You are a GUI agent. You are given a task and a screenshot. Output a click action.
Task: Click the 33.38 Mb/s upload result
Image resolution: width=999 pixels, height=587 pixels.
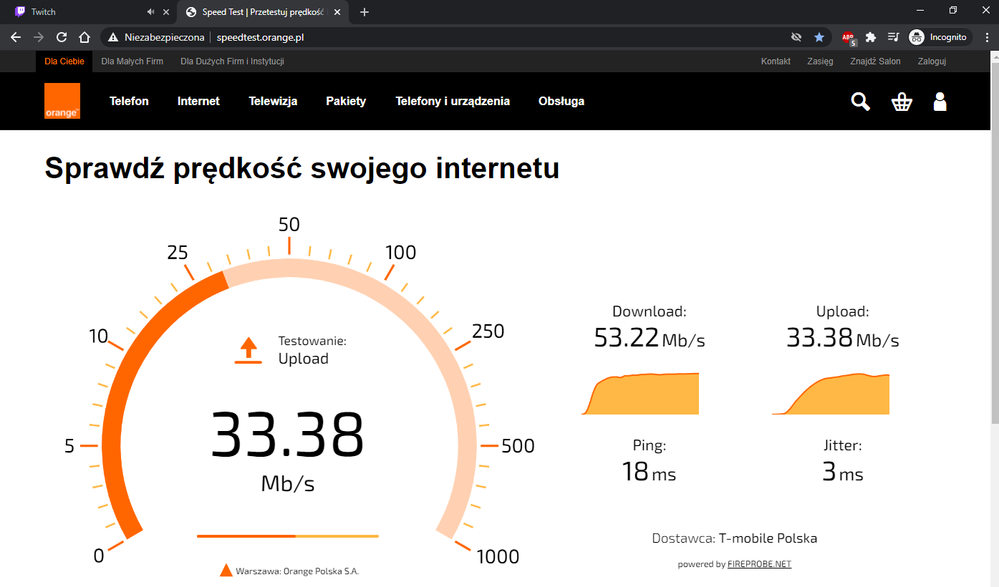pyautogui.click(x=842, y=338)
